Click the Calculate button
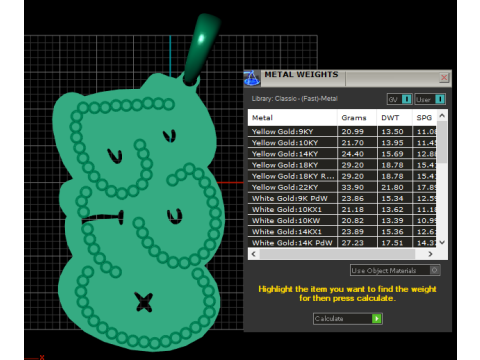This screenshot has width=480, height=360. pyautogui.click(x=348, y=319)
